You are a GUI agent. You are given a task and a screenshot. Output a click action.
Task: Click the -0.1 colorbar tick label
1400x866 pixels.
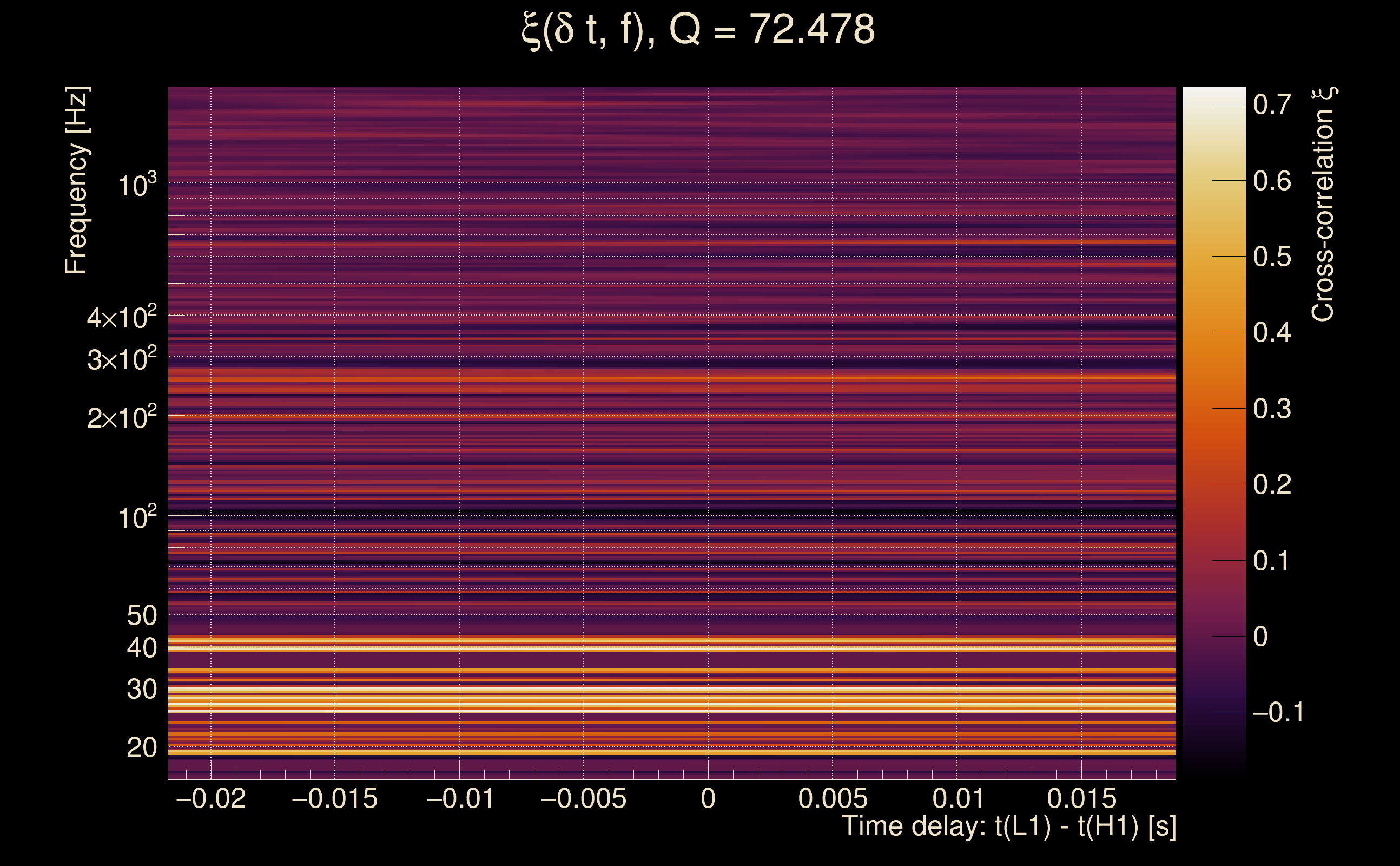point(1278,712)
